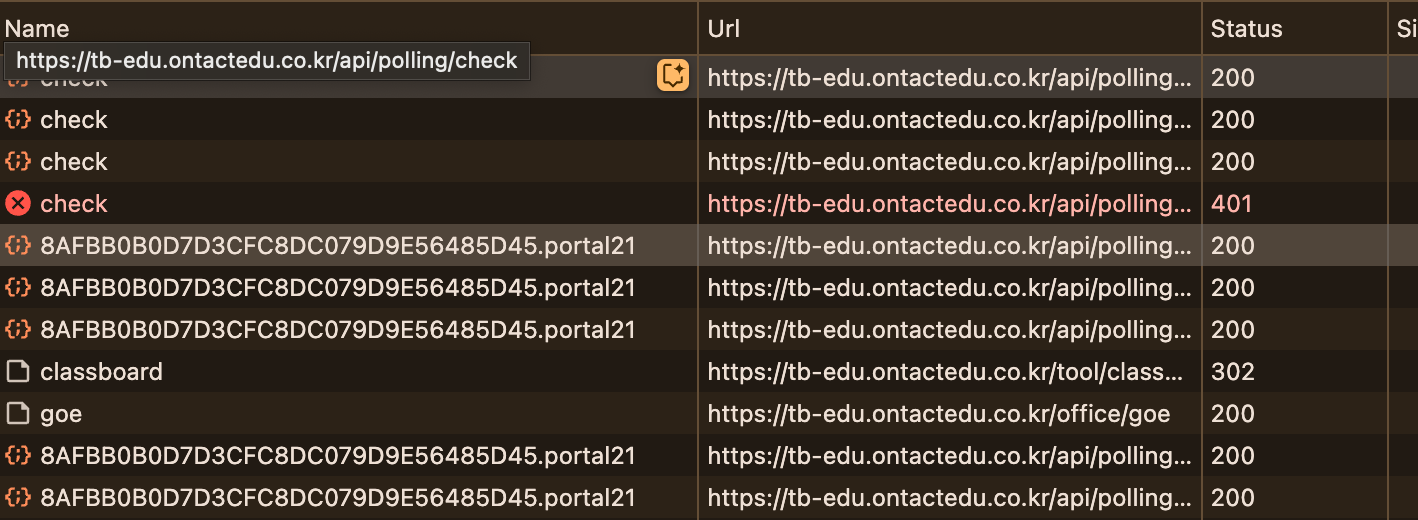Viewport: 1418px width, 520px height.
Task: Click the red 401 status code
Action: [1232, 204]
